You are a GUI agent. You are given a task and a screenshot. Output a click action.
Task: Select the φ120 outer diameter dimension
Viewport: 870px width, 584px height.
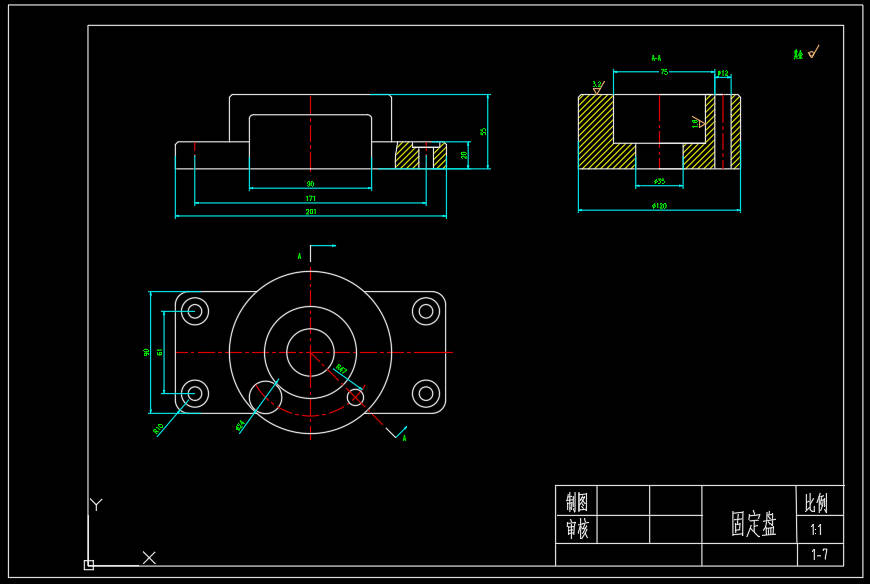[659, 206]
